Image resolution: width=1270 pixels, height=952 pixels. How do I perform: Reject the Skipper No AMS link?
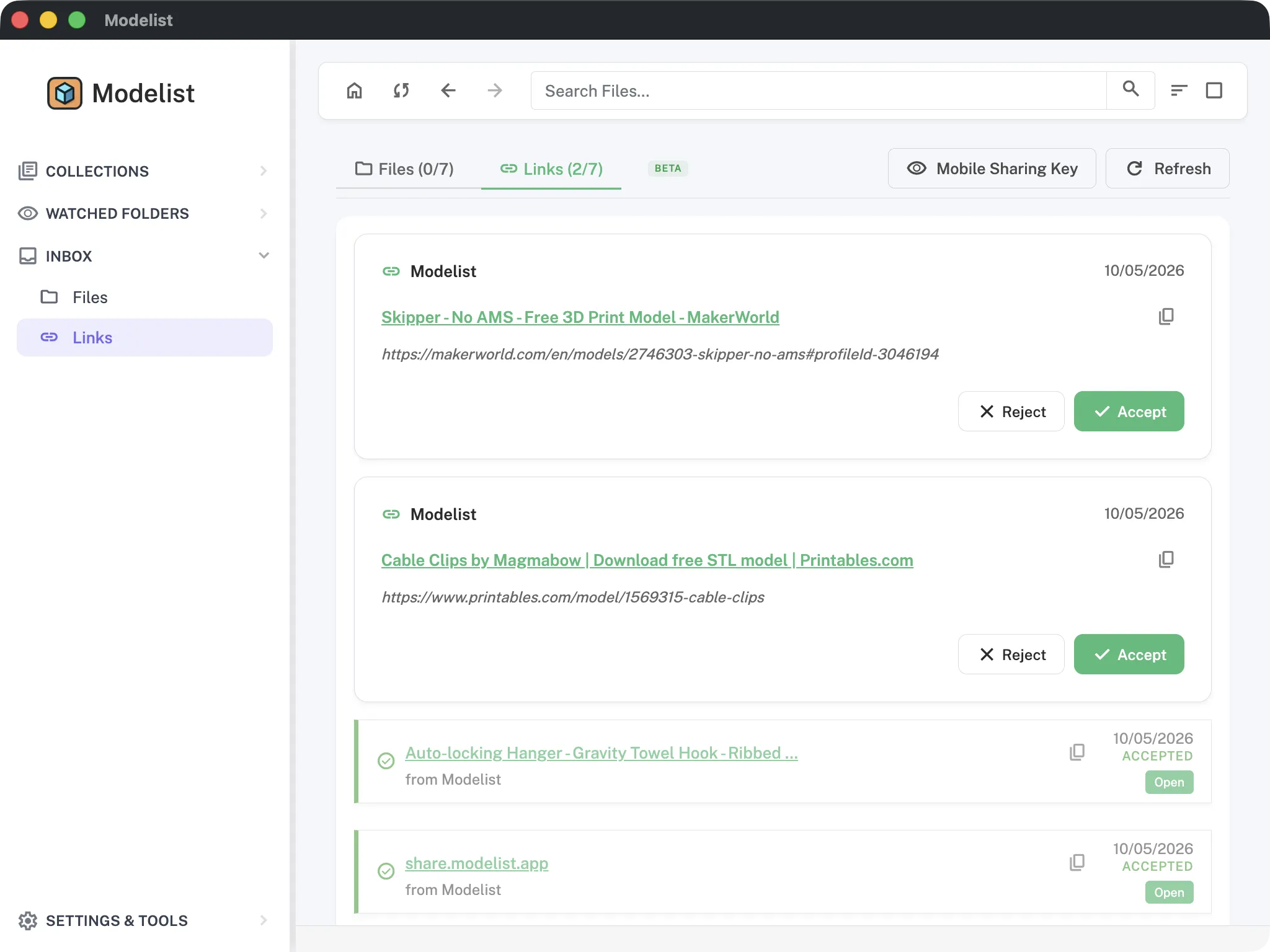click(x=1011, y=412)
